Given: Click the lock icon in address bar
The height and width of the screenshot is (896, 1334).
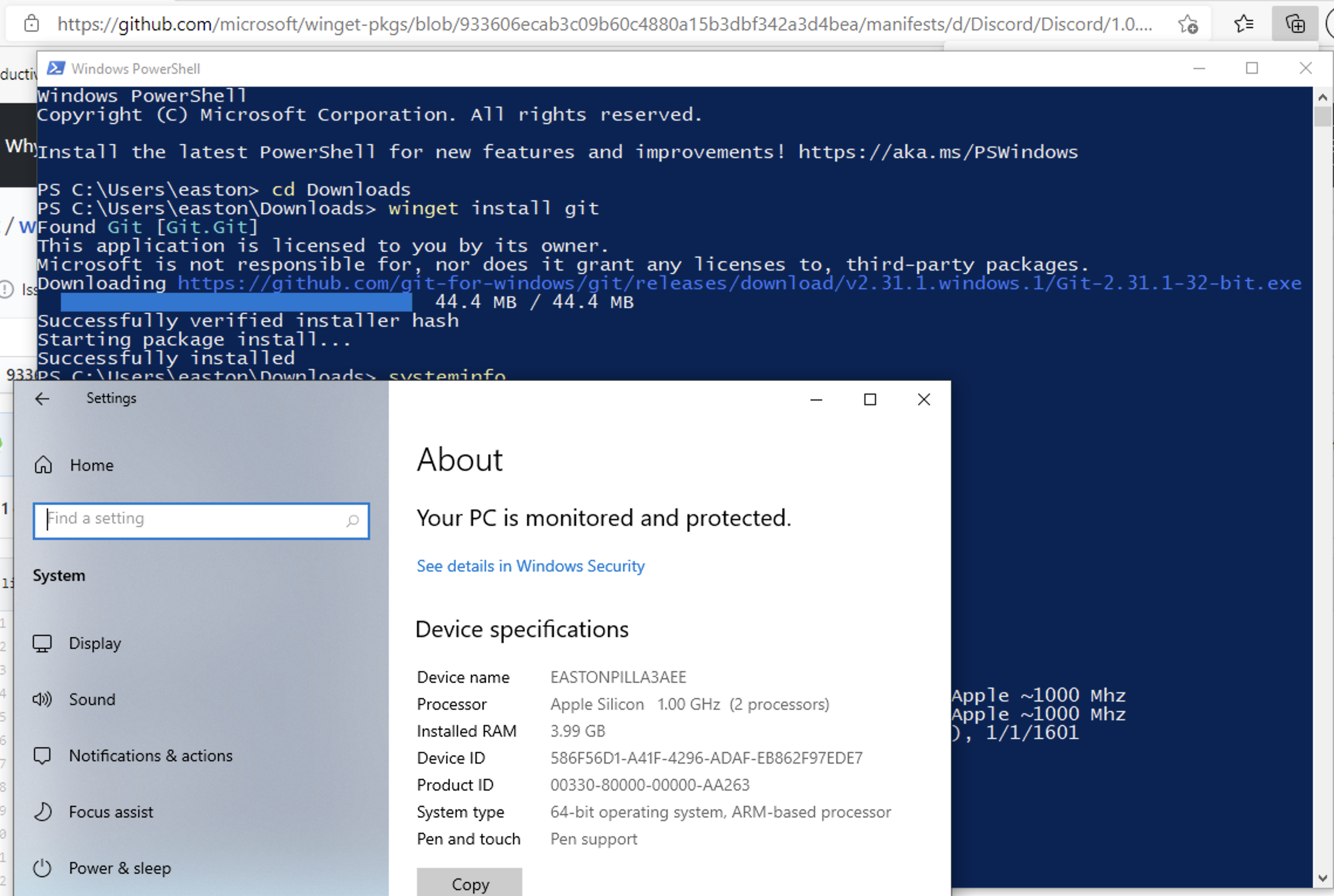Looking at the screenshot, I should pos(32,24).
